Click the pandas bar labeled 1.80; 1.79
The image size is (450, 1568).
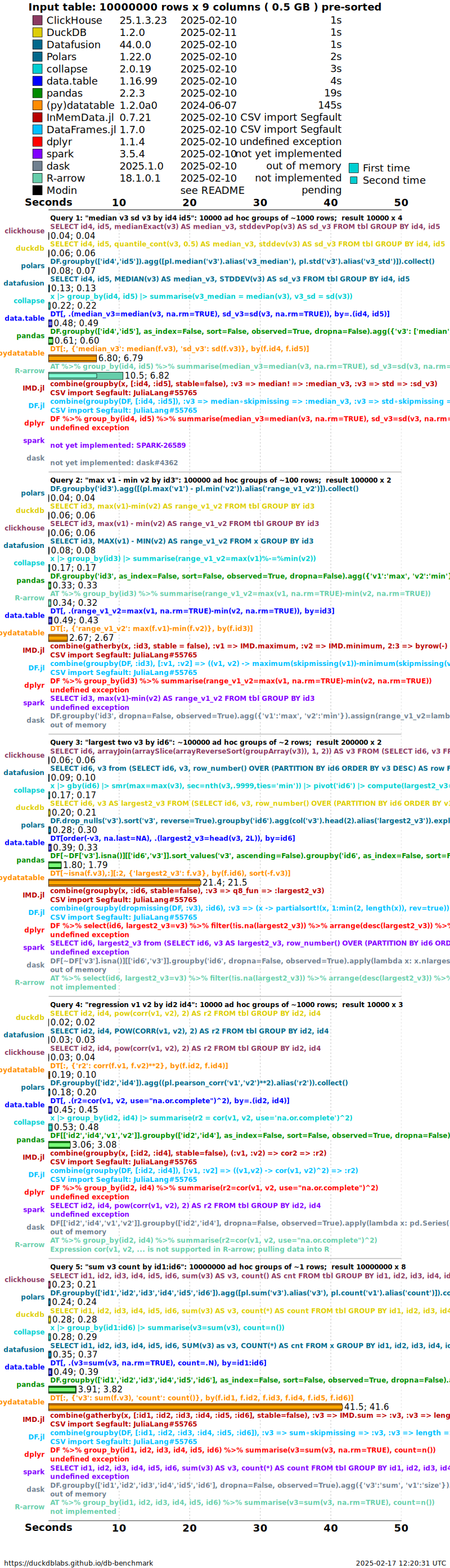[55, 865]
